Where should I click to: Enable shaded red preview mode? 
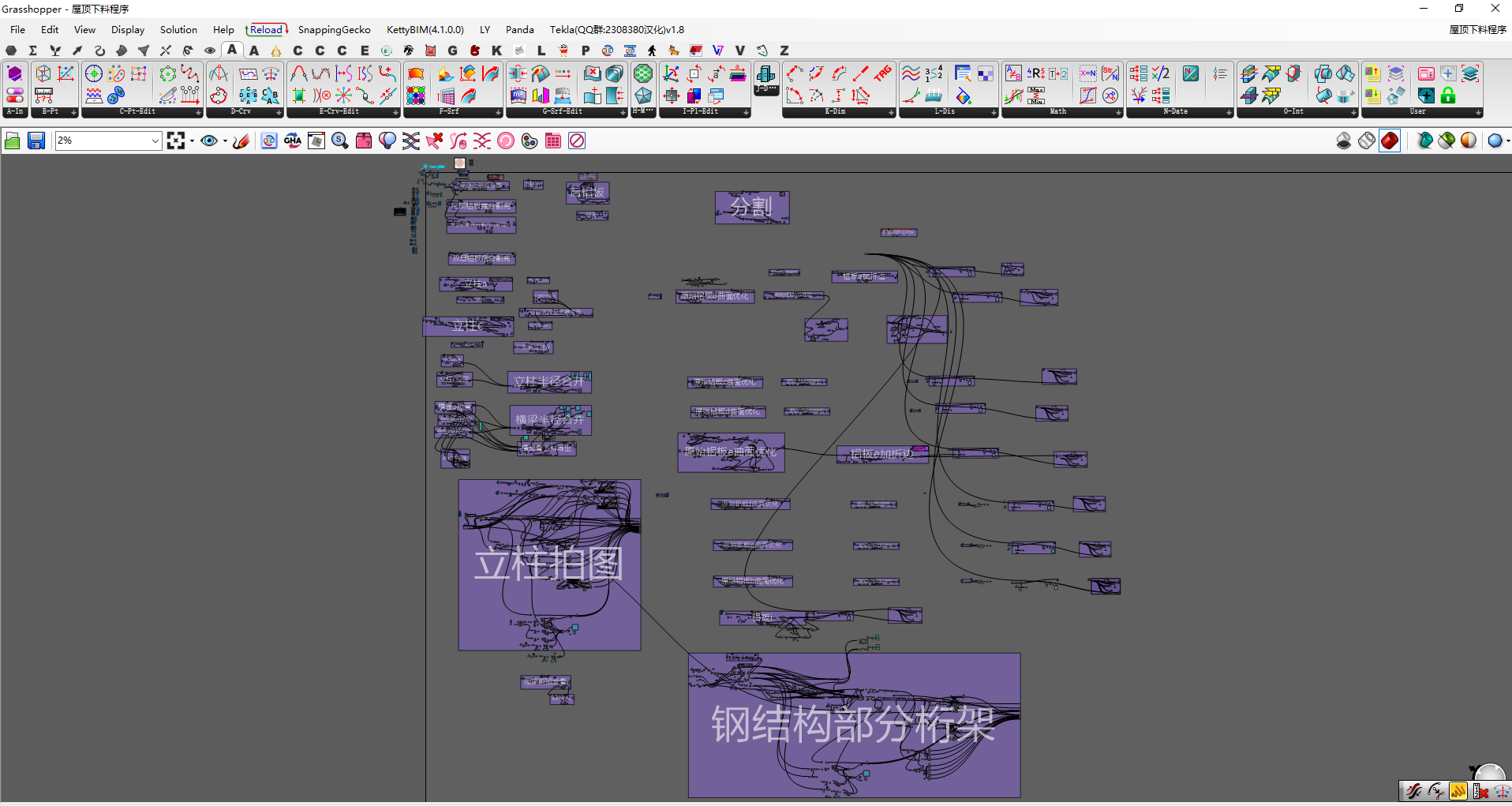(x=1390, y=141)
